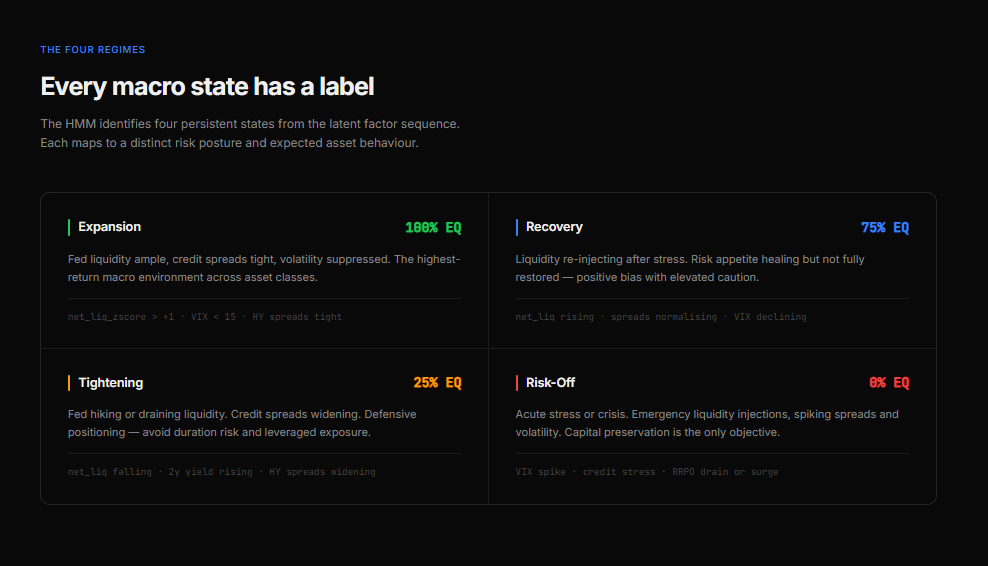The image size is (988, 566).
Task: Click the blue 75% EQ badge
Action: (x=884, y=228)
